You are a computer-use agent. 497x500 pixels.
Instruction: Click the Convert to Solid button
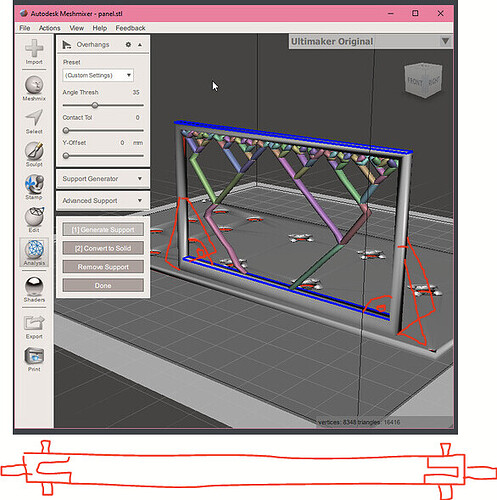point(103,248)
